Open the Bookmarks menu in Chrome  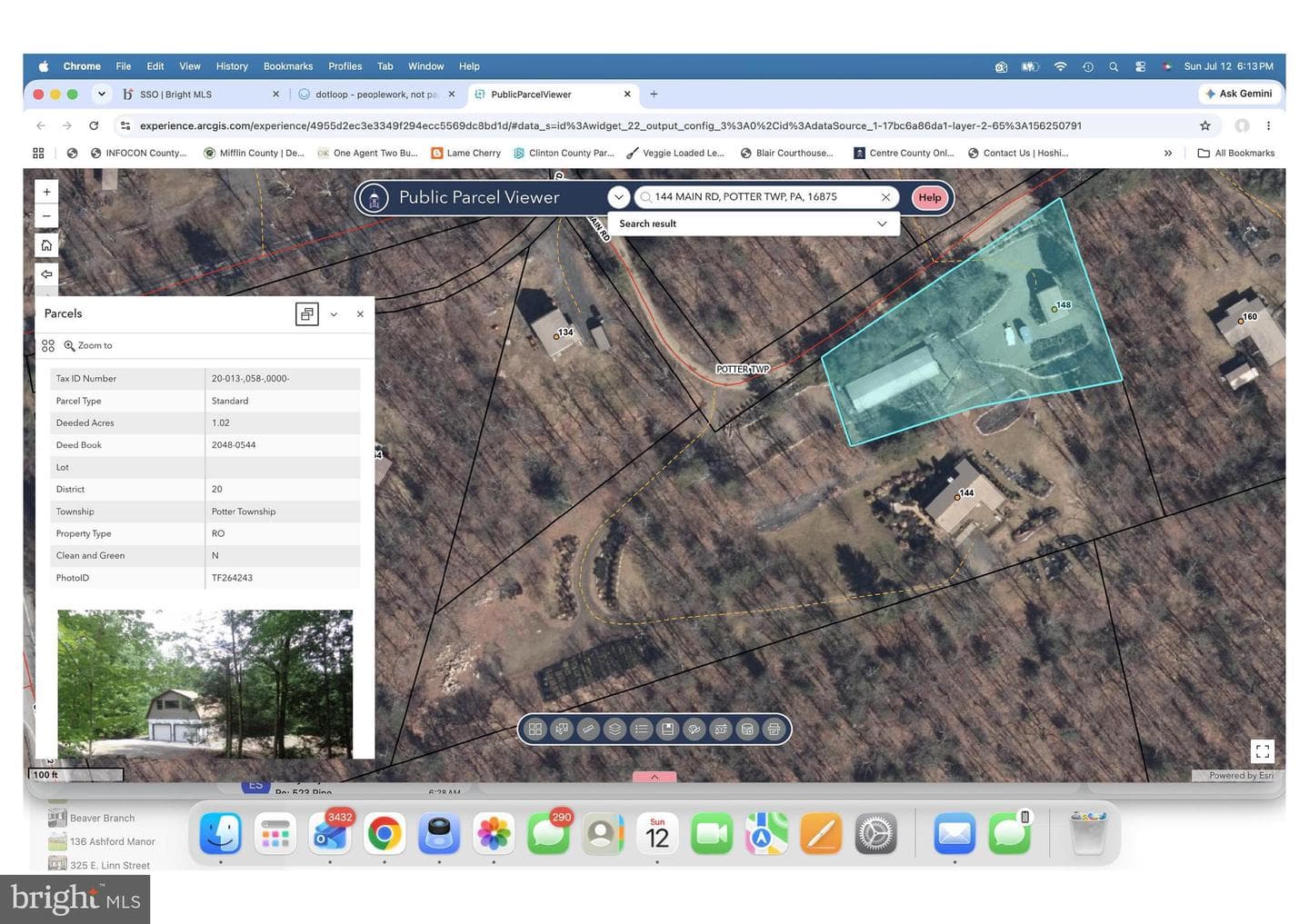[x=288, y=66]
